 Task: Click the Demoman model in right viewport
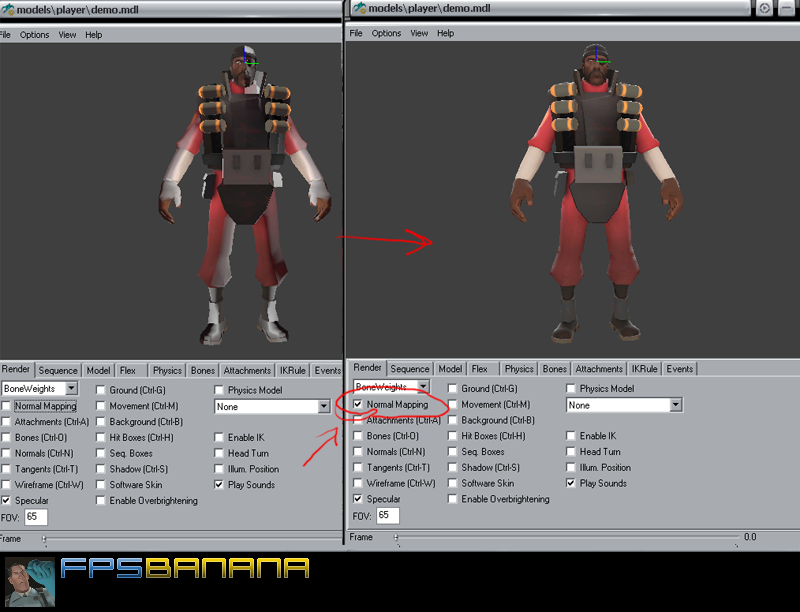596,193
